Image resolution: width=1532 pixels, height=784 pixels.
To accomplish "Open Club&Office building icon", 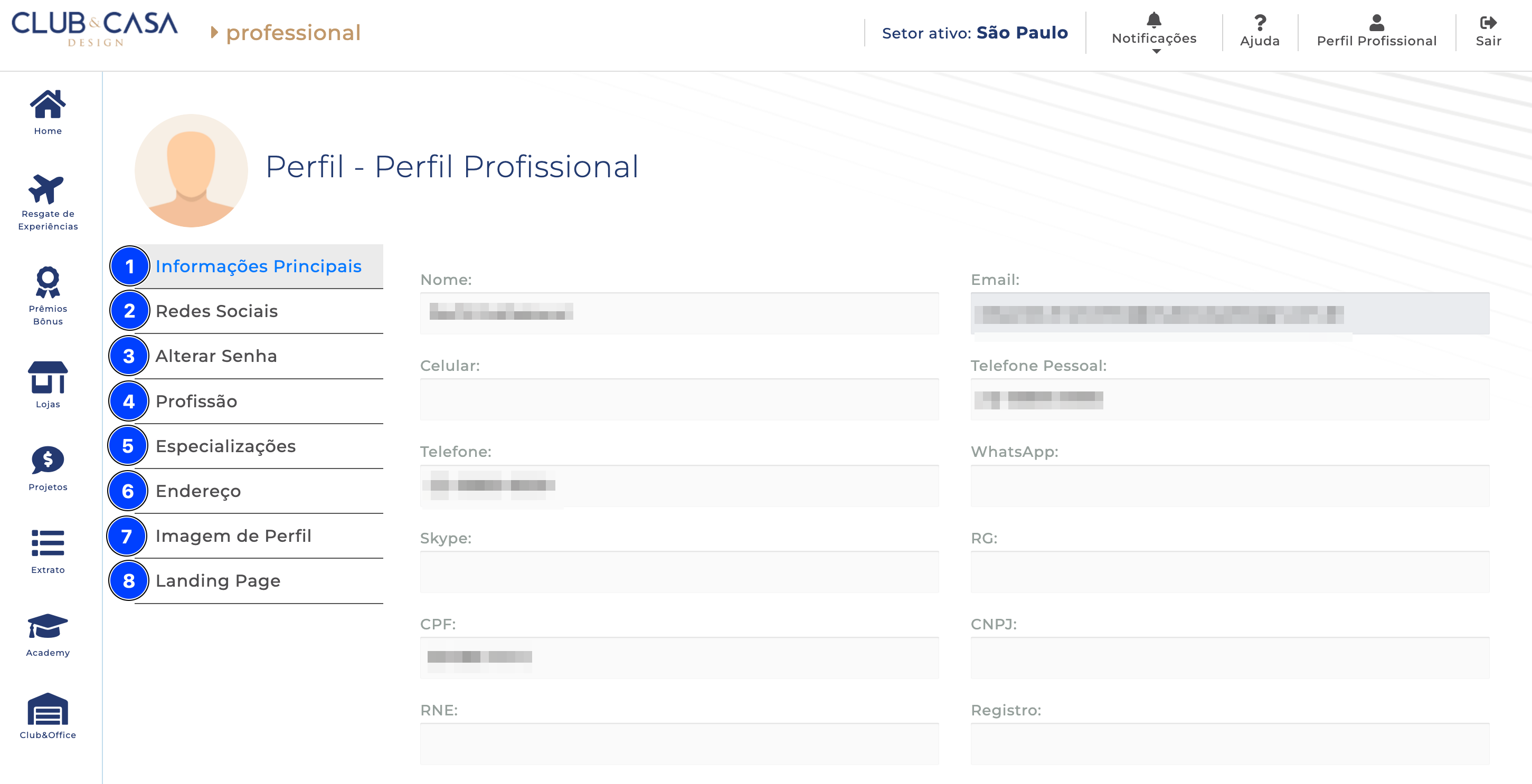I will point(48,709).
